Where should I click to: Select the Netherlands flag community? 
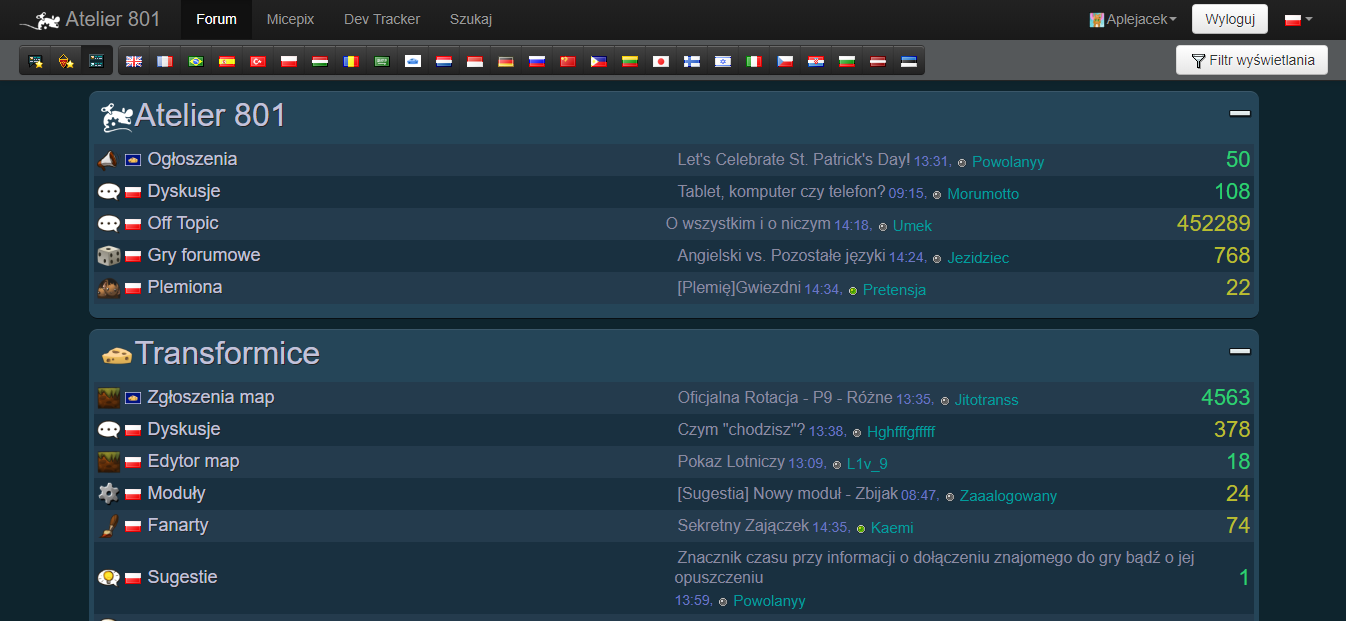pyautogui.click(x=444, y=61)
